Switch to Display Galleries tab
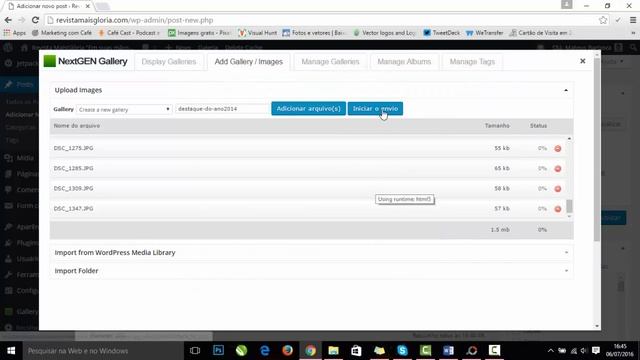640x360 pixels. pos(169,62)
